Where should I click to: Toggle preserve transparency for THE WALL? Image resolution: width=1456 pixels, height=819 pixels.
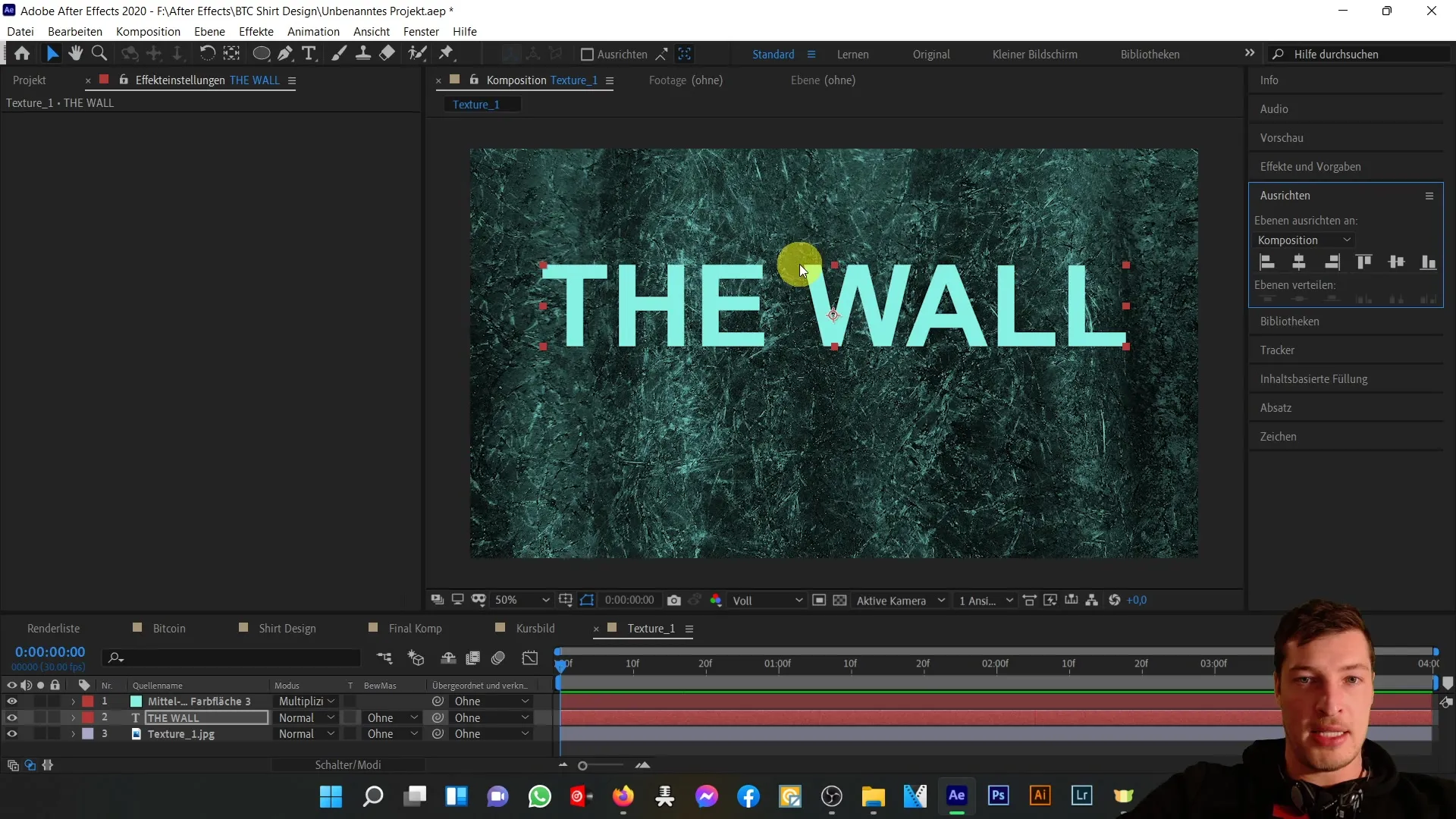pyautogui.click(x=350, y=718)
